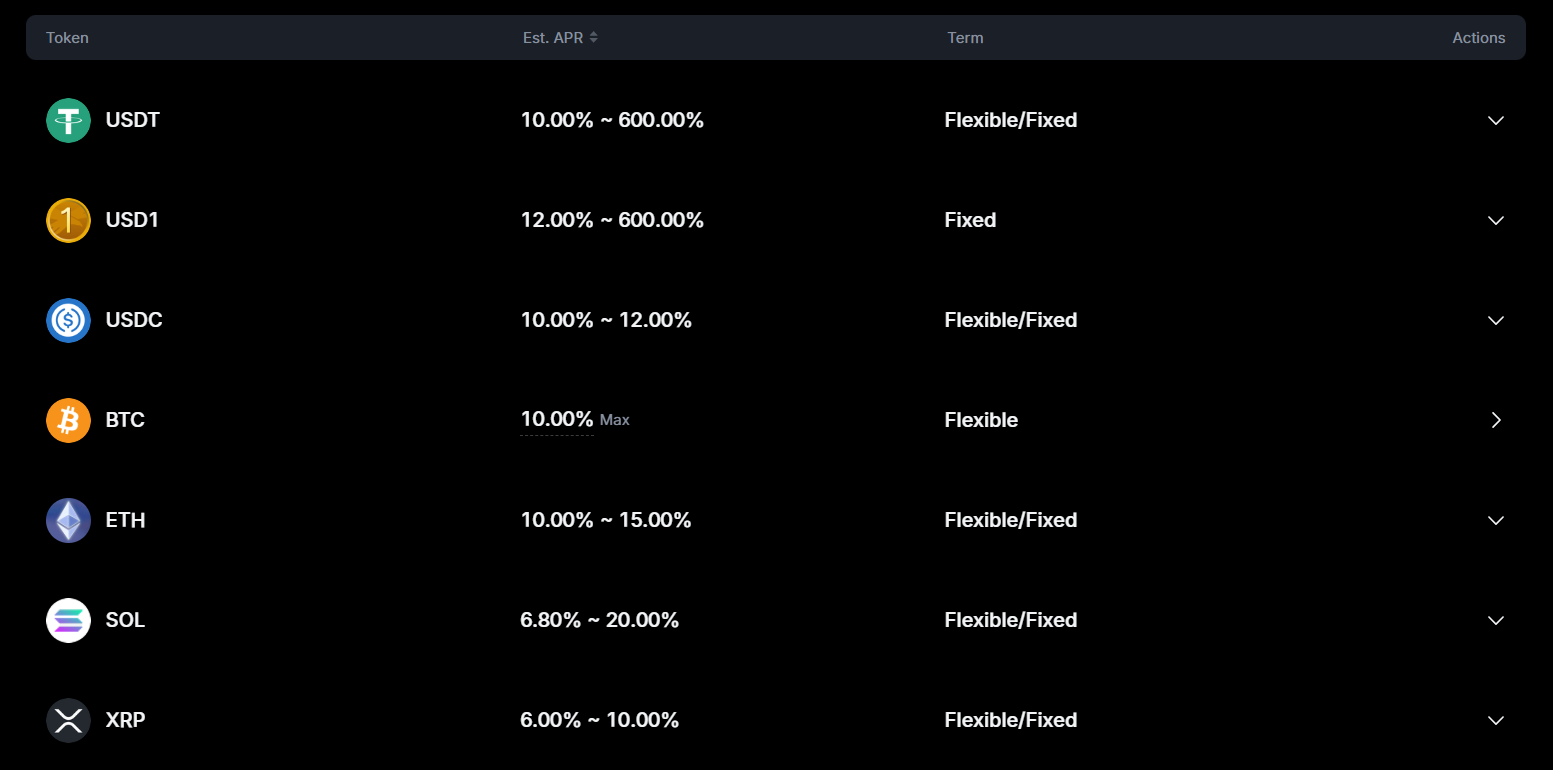
Task: Click the Ethereum diamond icon
Action: point(68,520)
